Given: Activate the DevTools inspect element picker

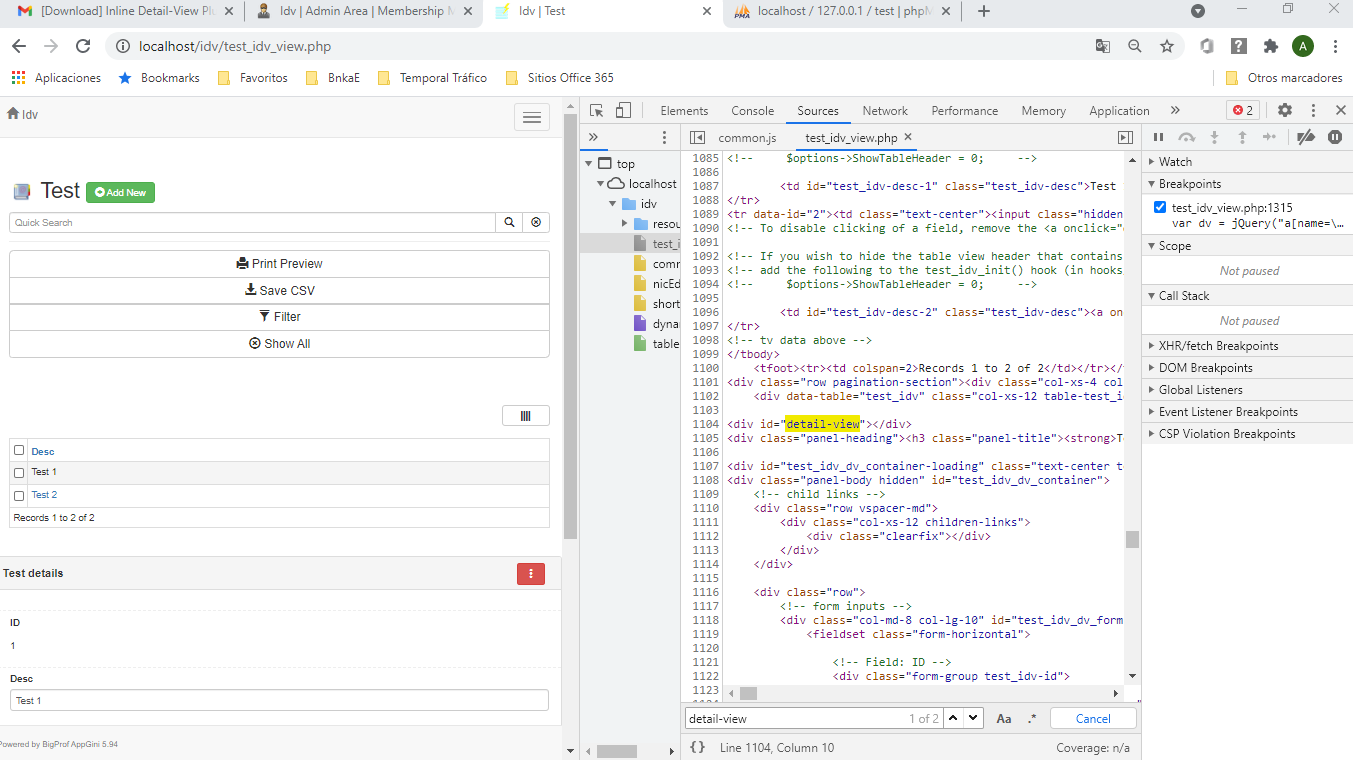Looking at the screenshot, I should click(x=596, y=111).
